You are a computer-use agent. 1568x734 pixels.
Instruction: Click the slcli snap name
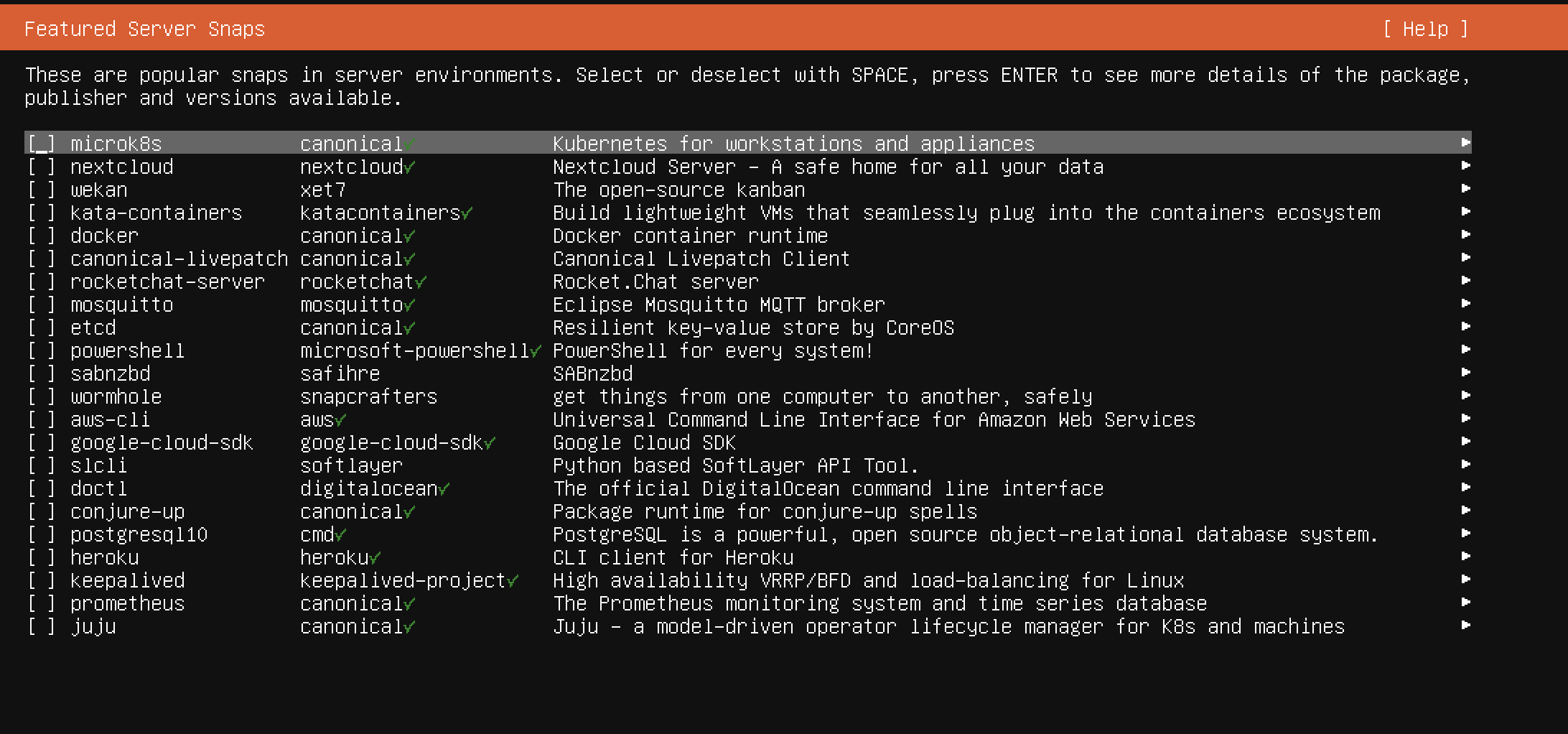(98, 465)
